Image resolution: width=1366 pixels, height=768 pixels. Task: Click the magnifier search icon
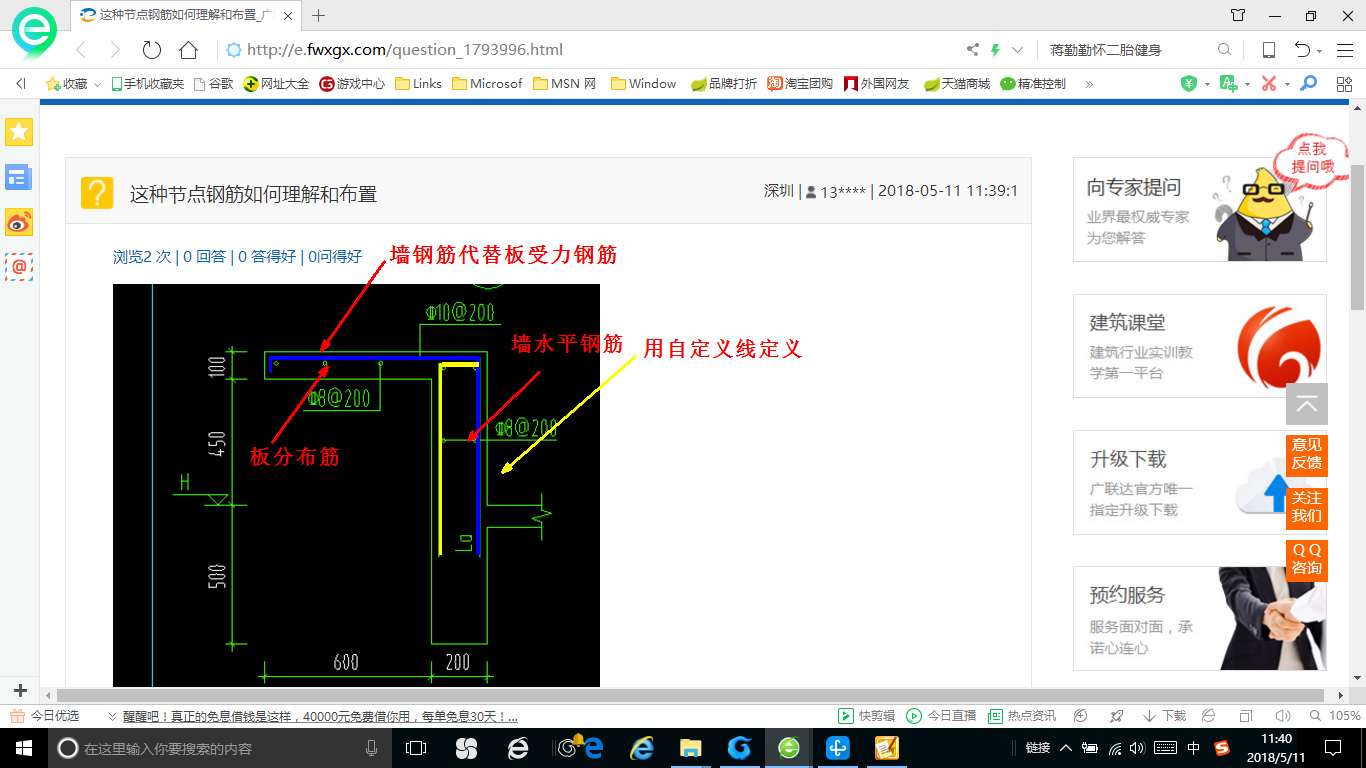pyautogui.click(x=1224, y=50)
